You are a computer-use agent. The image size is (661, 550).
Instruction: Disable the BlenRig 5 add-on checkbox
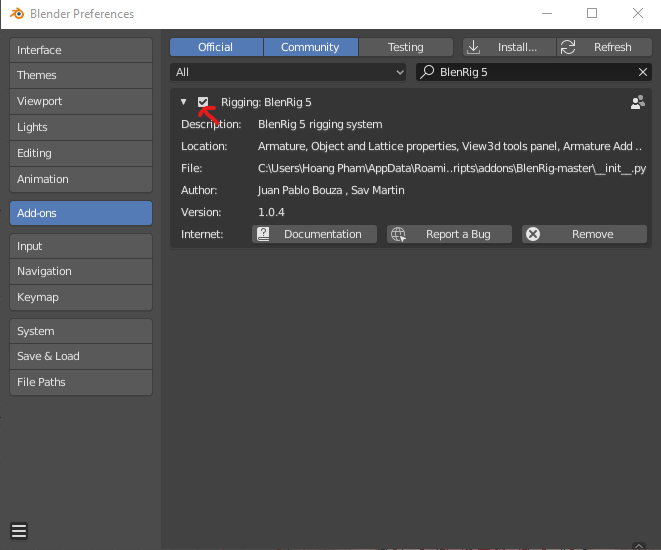point(203,102)
